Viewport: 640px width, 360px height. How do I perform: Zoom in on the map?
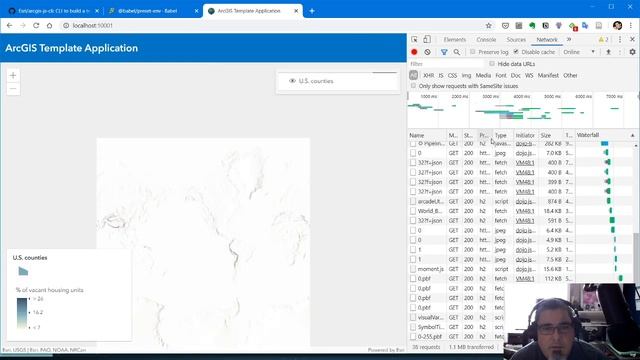[x=13, y=76]
